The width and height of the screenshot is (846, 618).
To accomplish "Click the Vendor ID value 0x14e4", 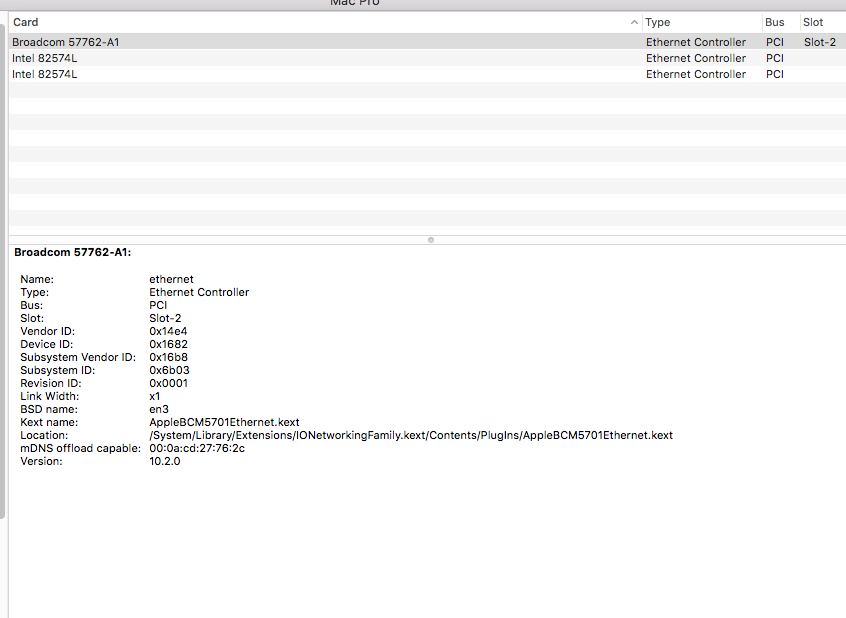I will [x=168, y=331].
